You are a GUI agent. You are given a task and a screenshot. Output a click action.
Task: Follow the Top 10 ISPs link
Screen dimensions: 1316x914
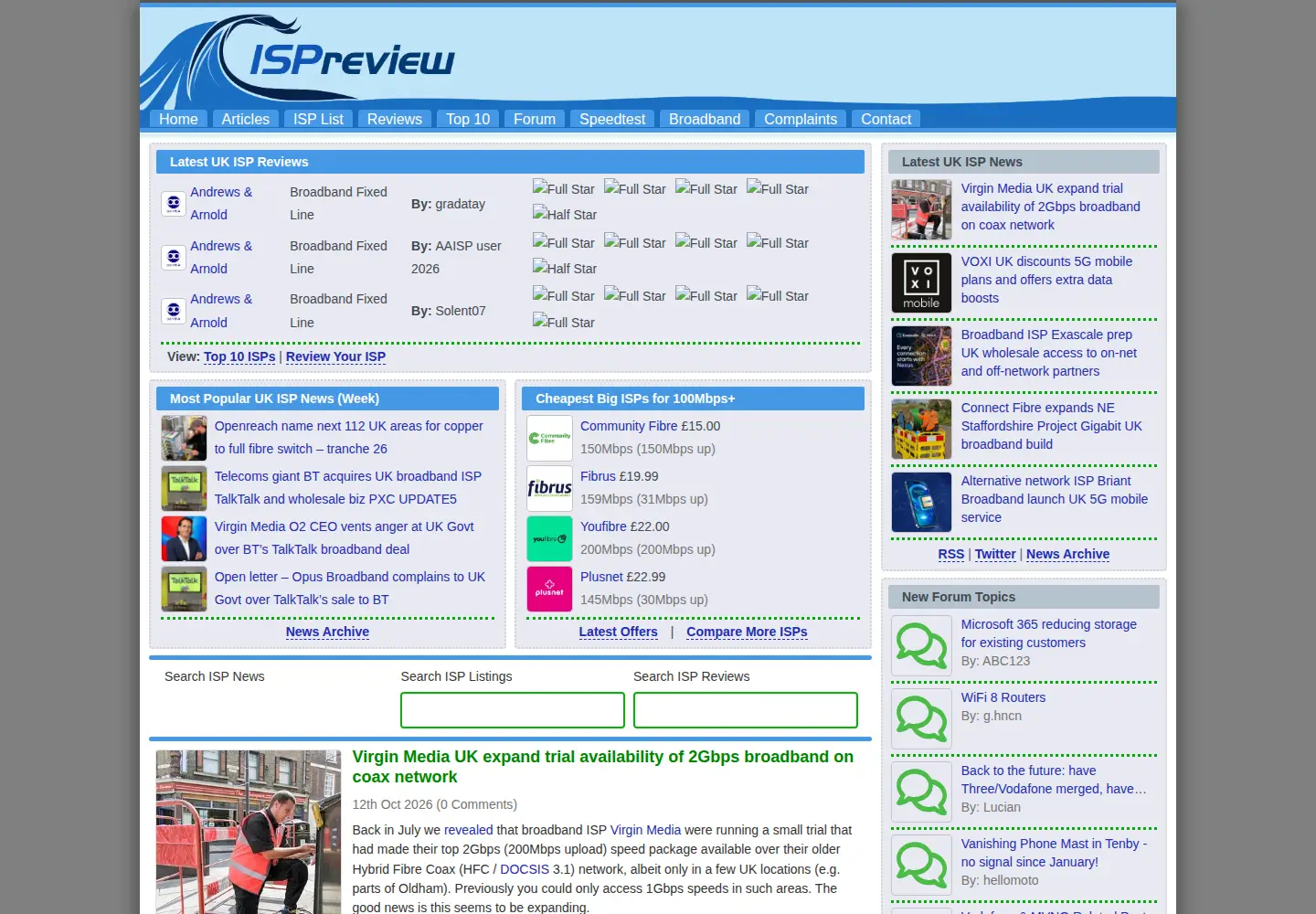[239, 356]
